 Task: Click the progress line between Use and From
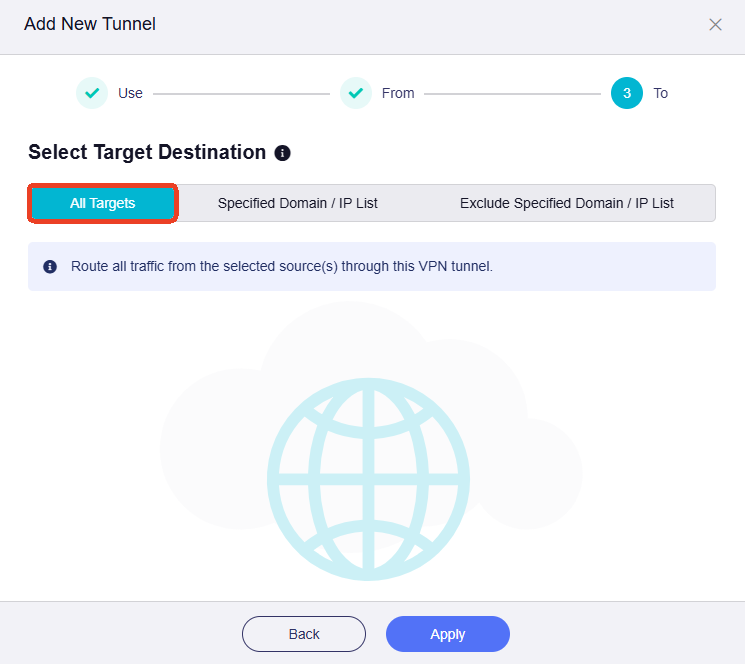click(x=241, y=94)
